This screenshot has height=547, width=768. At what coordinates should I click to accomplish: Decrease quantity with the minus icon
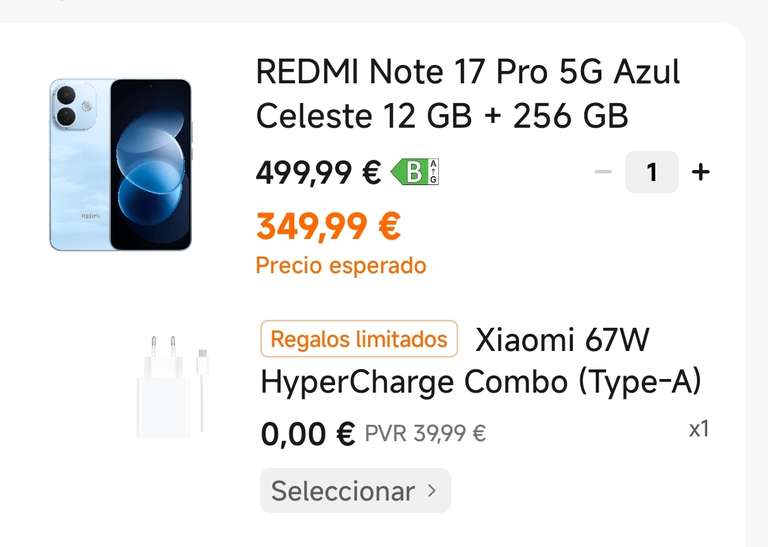click(x=603, y=172)
